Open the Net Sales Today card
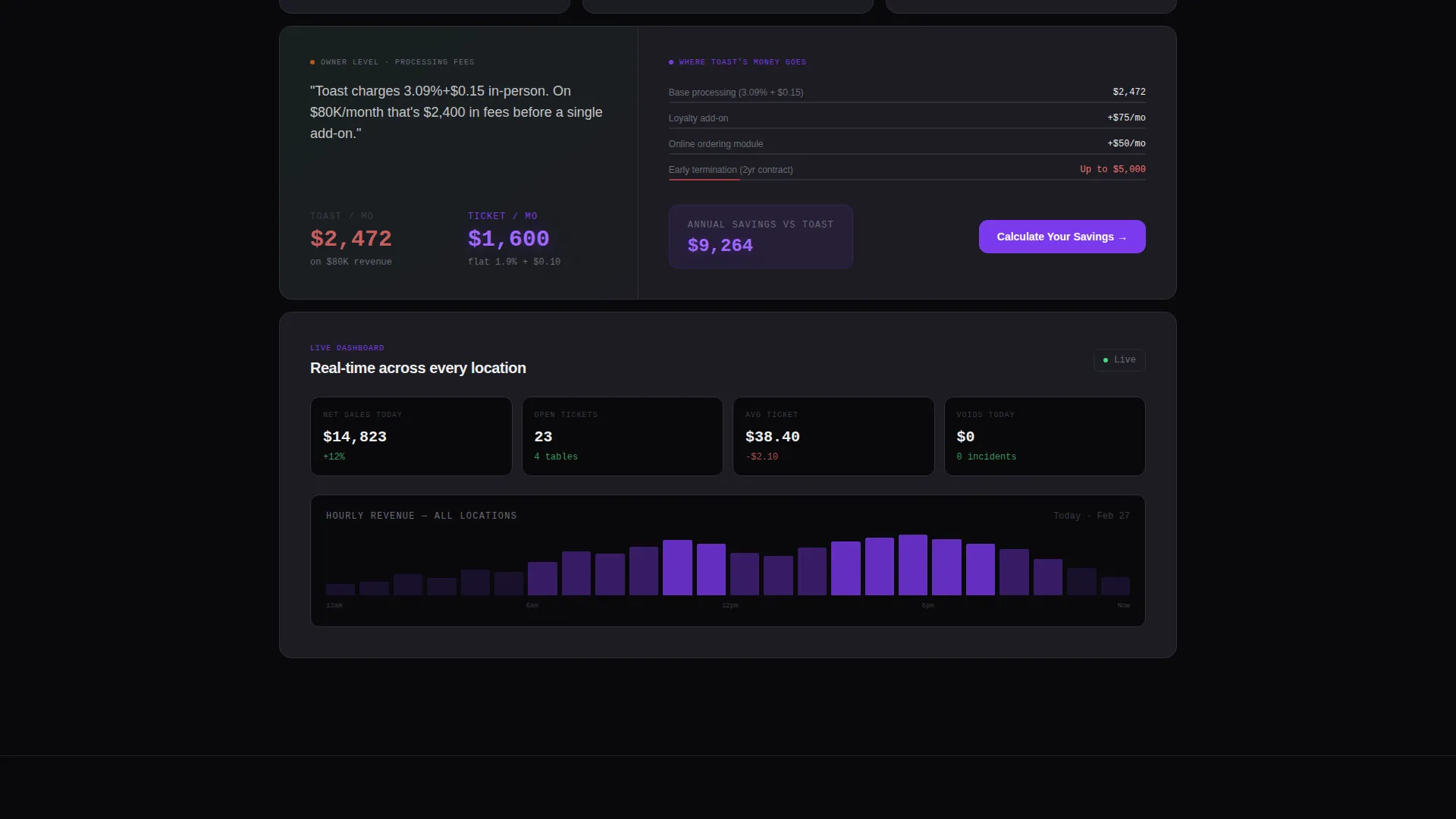 point(411,436)
